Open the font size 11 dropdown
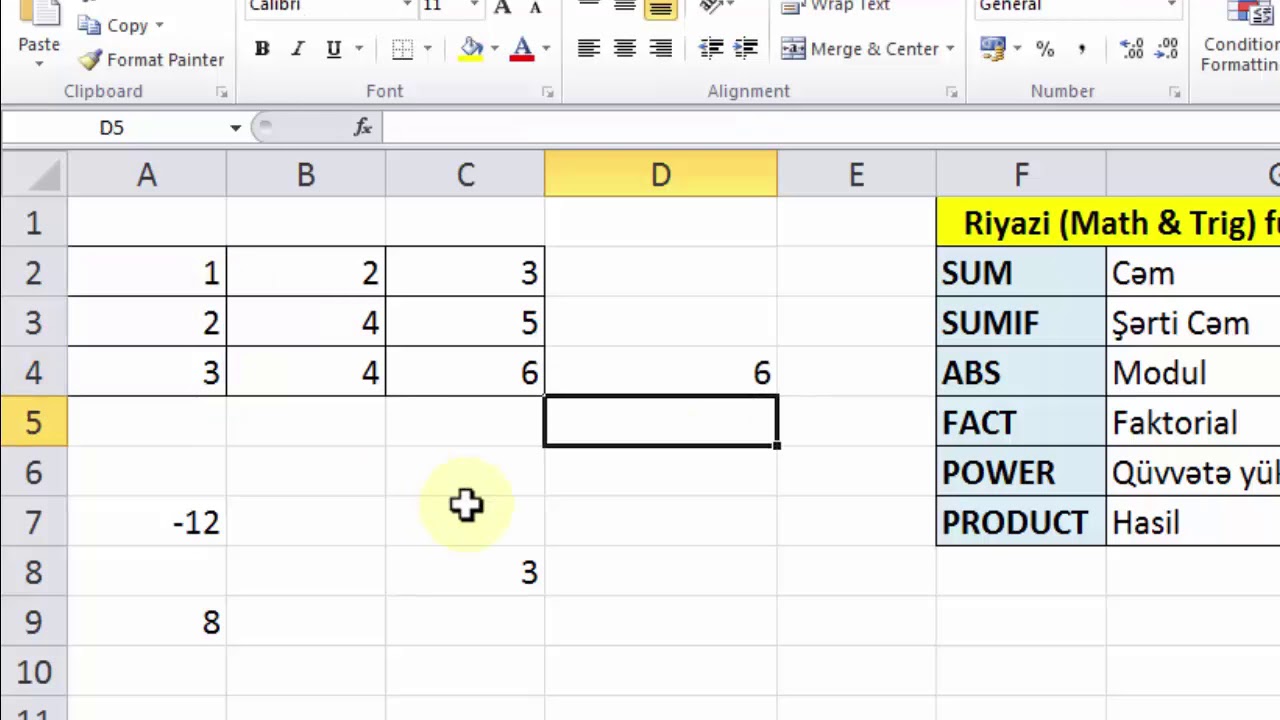The height and width of the screenshot is (720, 1280). 475,6
